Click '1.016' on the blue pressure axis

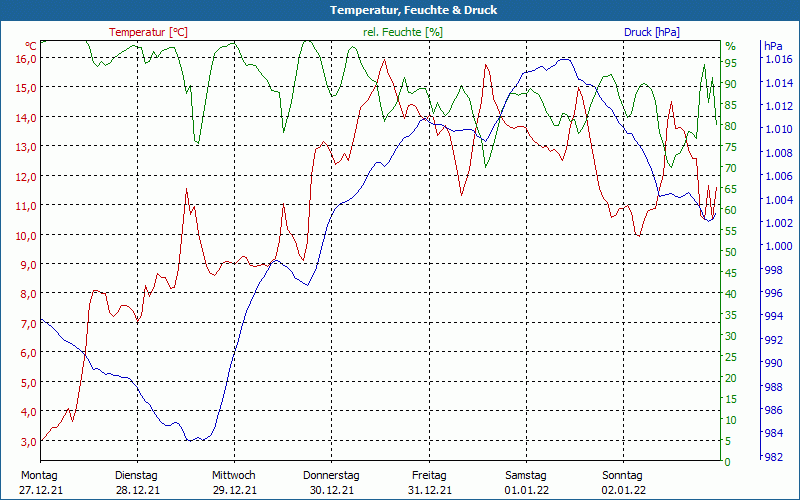(778, 59)
